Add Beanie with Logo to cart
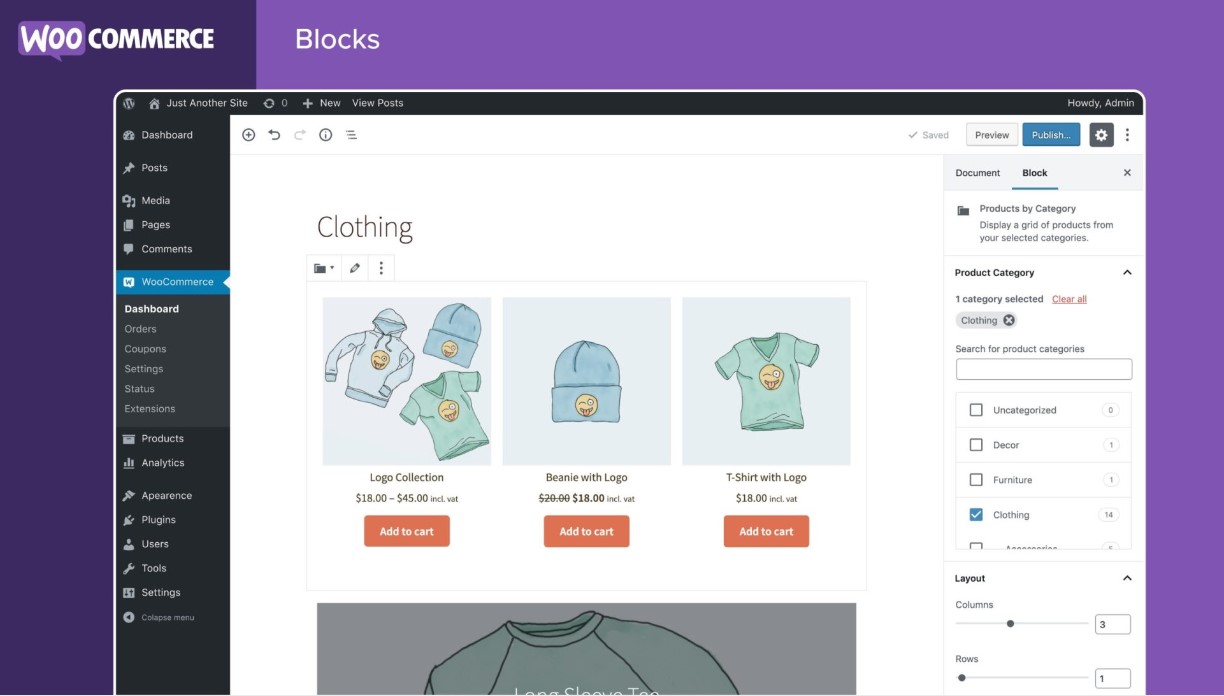 [586, 531]
